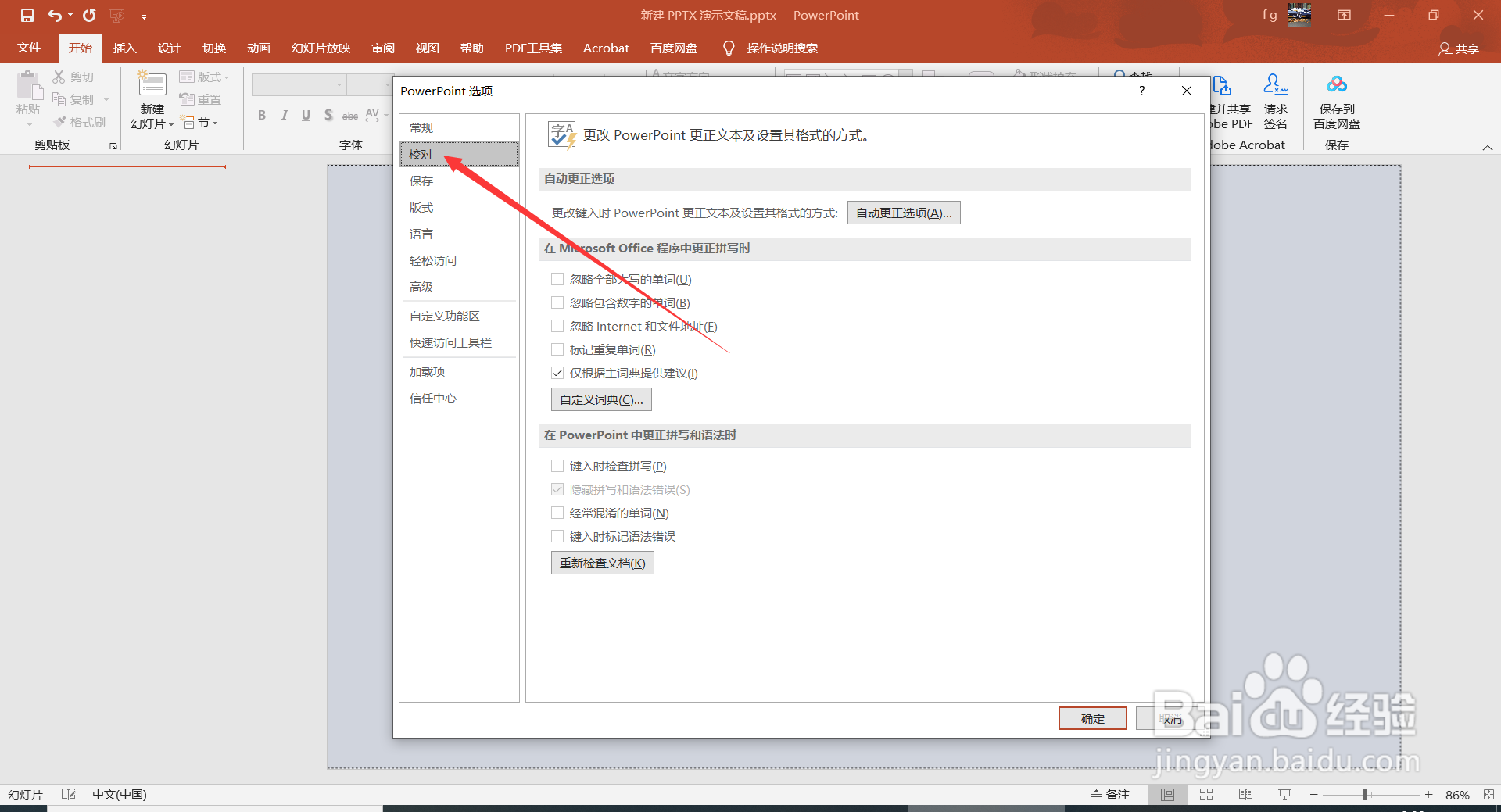
Task: Toggle text Shadow S button
Action: click(328, 115)
